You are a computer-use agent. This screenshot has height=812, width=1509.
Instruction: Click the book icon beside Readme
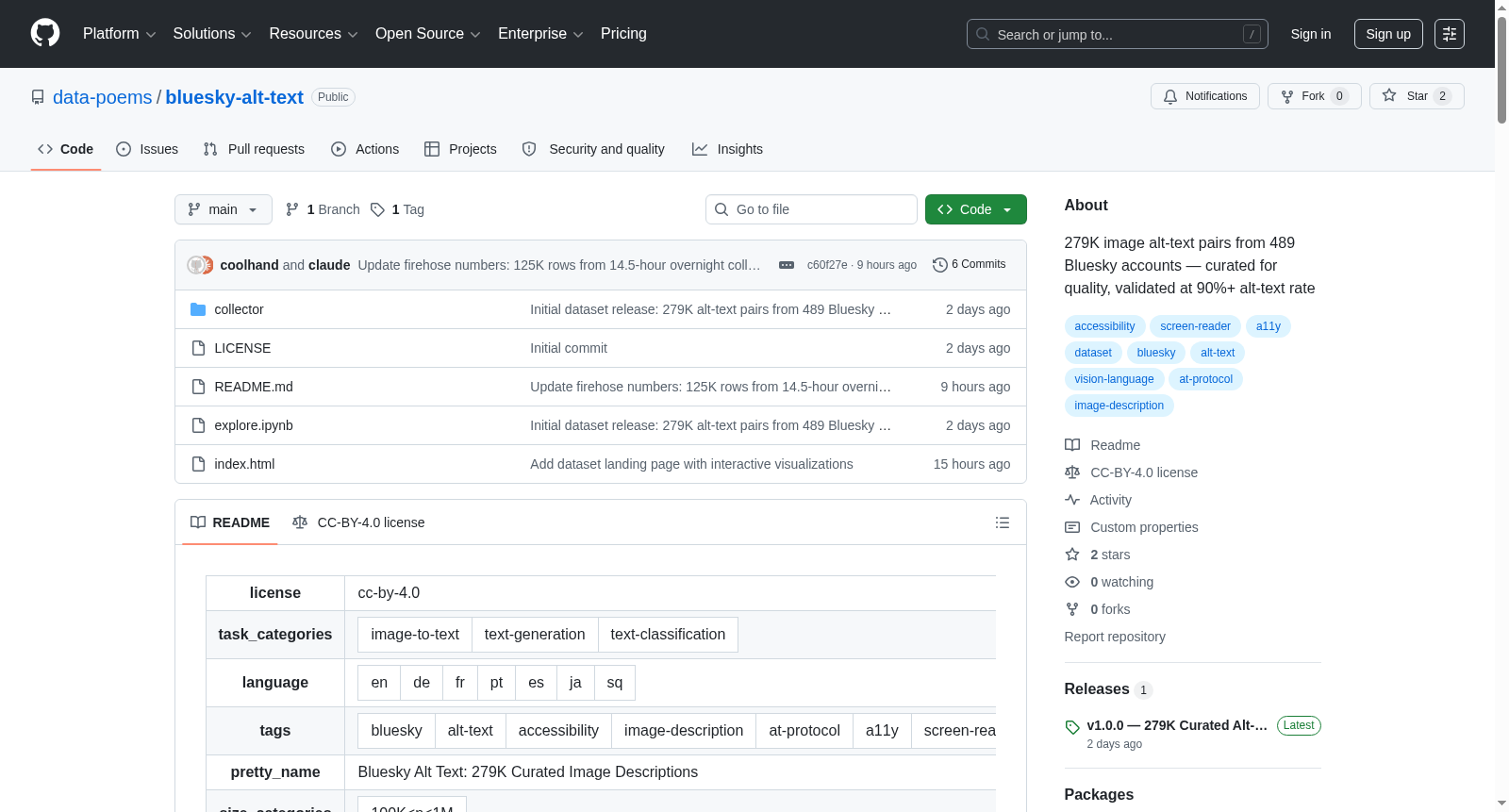click(x=1072, y=445)
